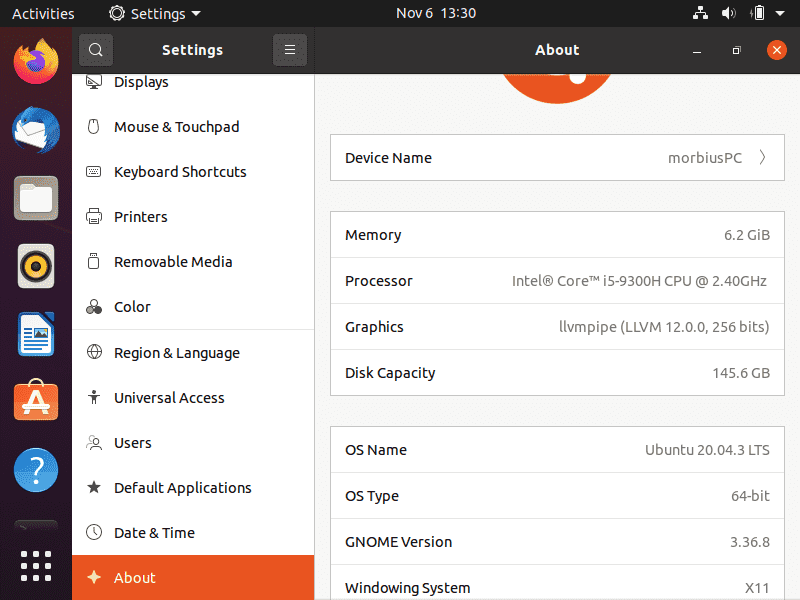Click the Ubuntu 20.04.3 LTS text
The image size is (800, 600).
[x=707, y=450]
